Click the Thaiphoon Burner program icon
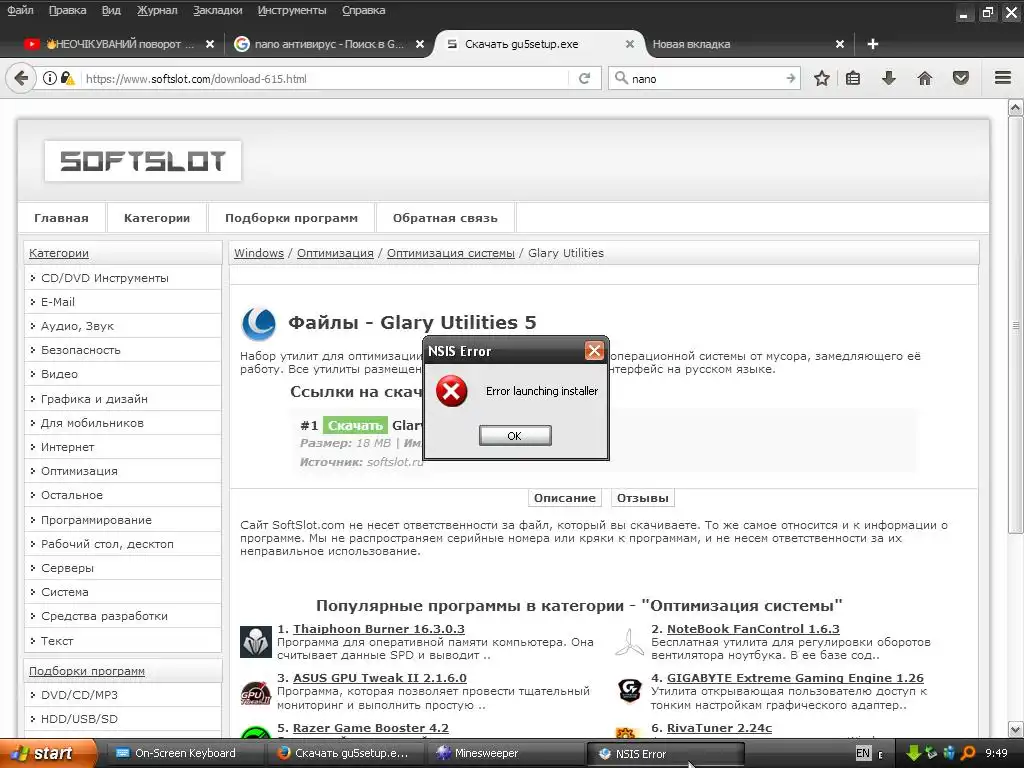This screenshot has width=1024, height=768. point(255,641)
